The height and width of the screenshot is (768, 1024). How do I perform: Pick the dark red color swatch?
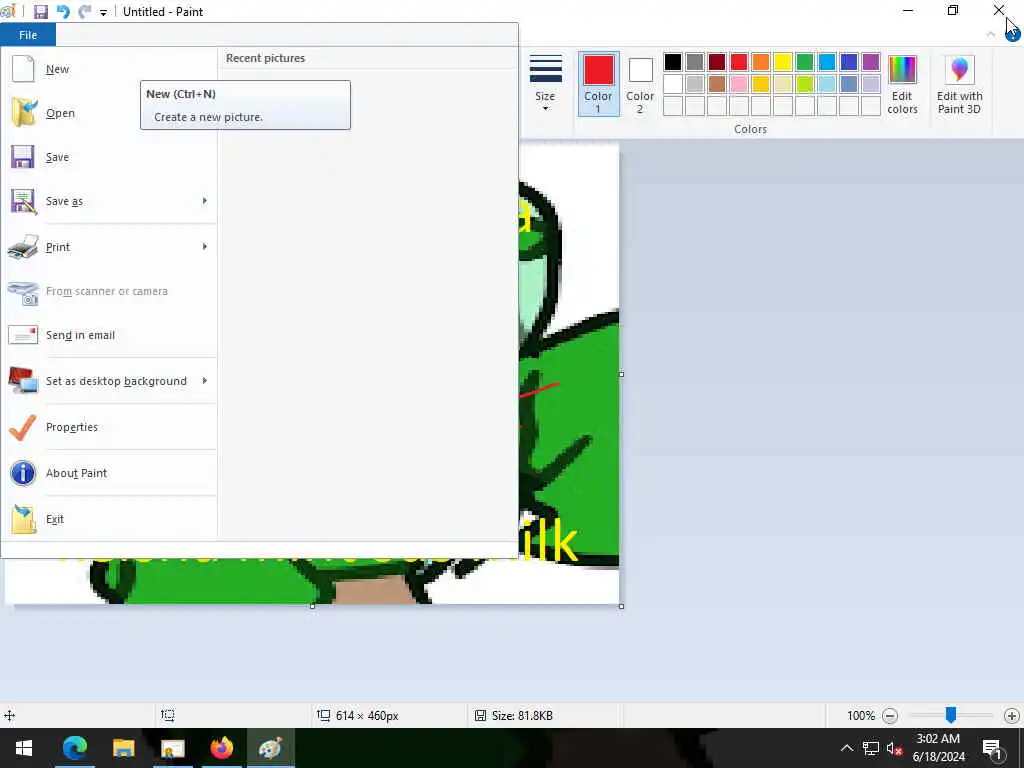point(716,62)
